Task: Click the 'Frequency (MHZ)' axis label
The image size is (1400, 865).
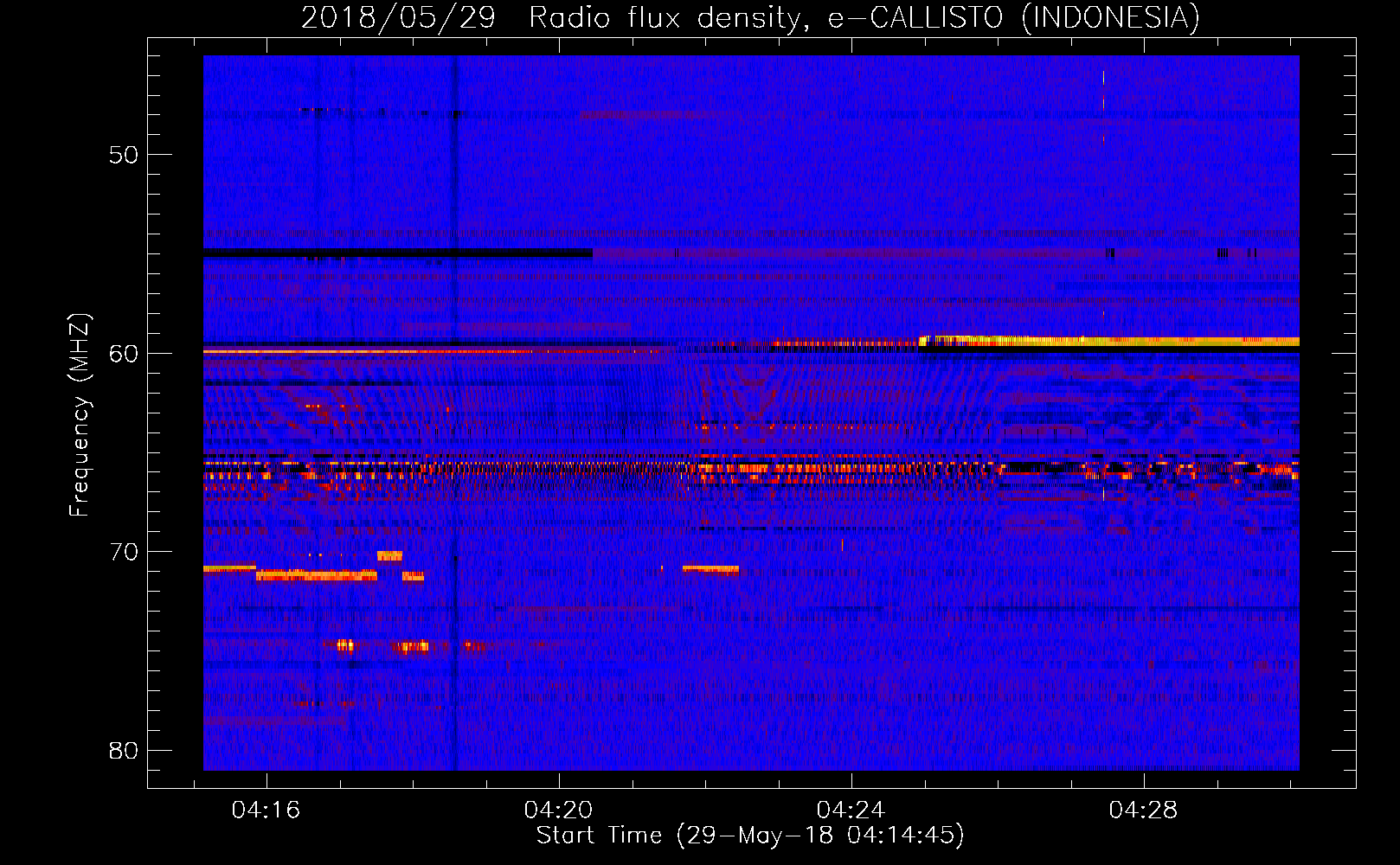Action: coord(80,415)
